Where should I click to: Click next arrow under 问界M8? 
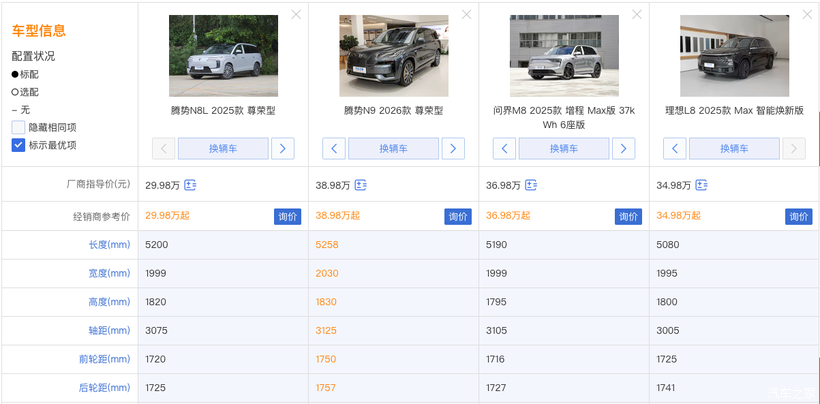coord(623,148)
